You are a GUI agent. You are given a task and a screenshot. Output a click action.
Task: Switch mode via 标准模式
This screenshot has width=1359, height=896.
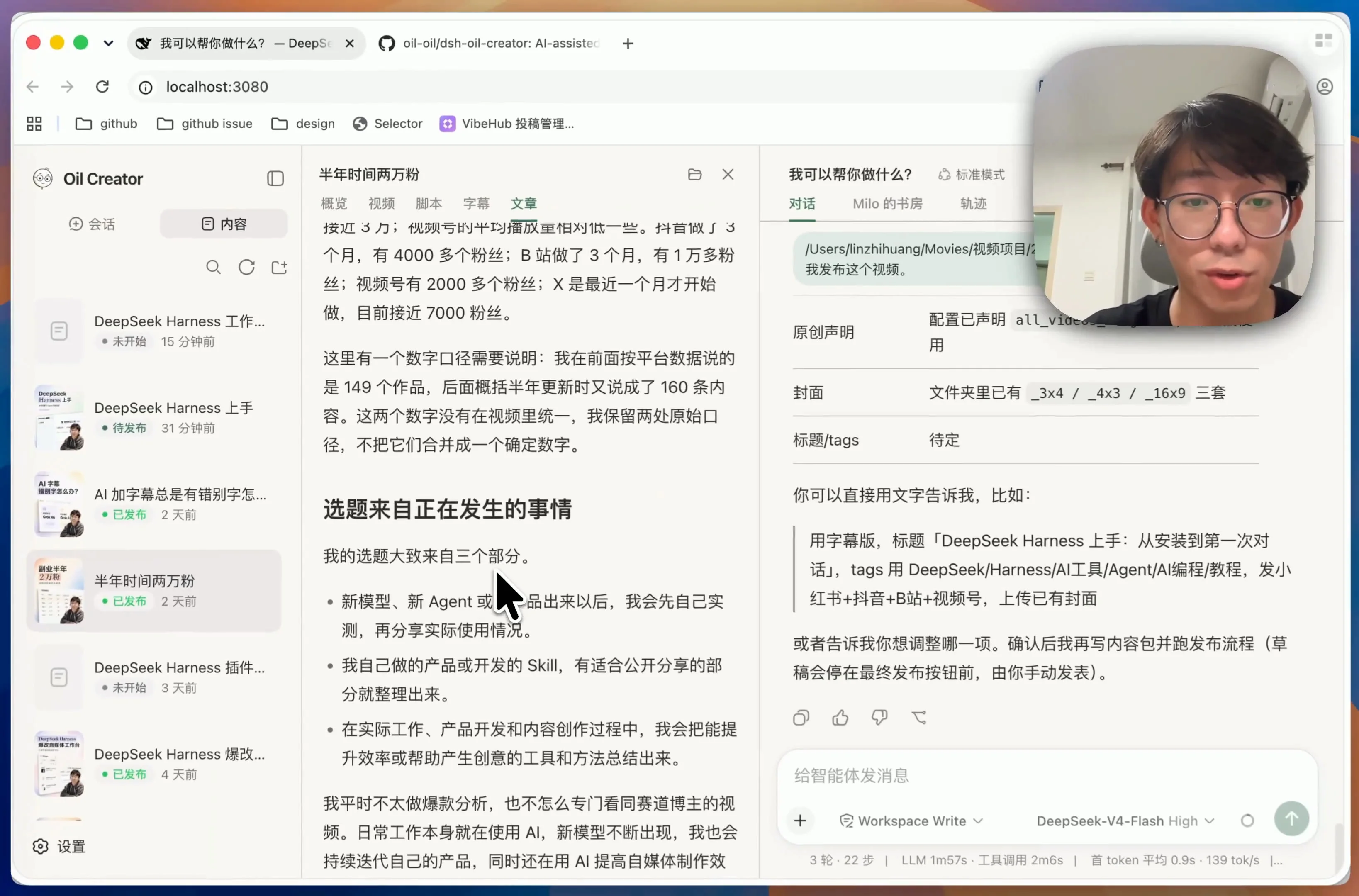tap(972, 174)
